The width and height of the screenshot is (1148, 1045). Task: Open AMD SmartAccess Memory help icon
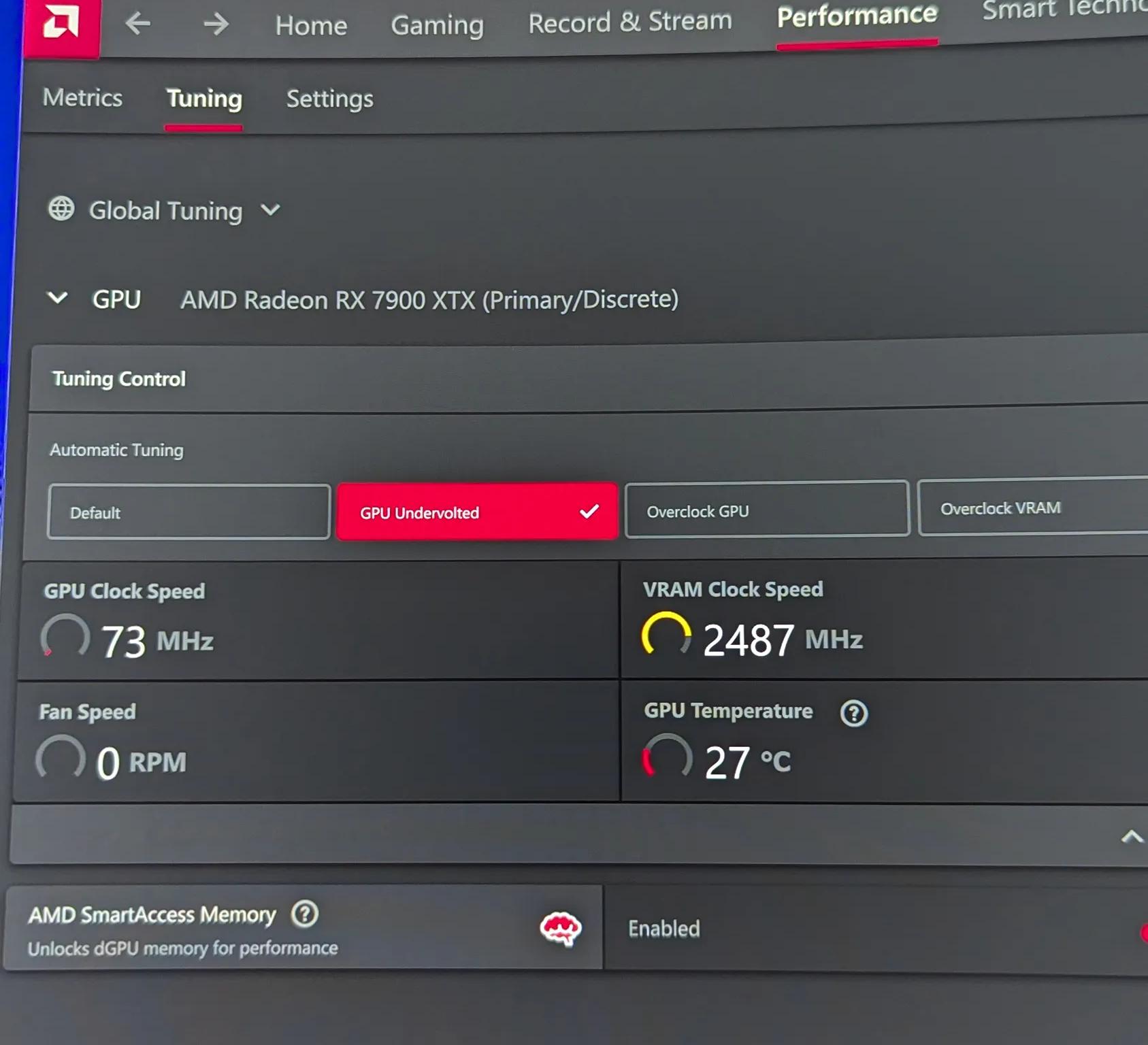[305, 914]
